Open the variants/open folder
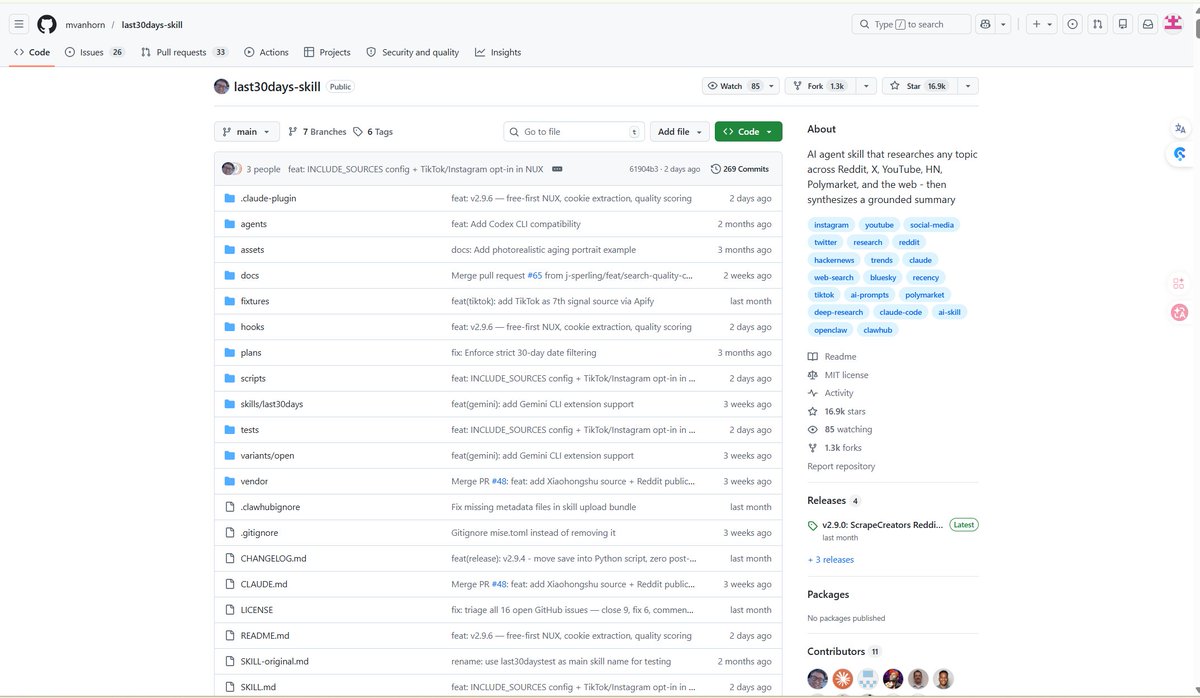 (267, 456)
